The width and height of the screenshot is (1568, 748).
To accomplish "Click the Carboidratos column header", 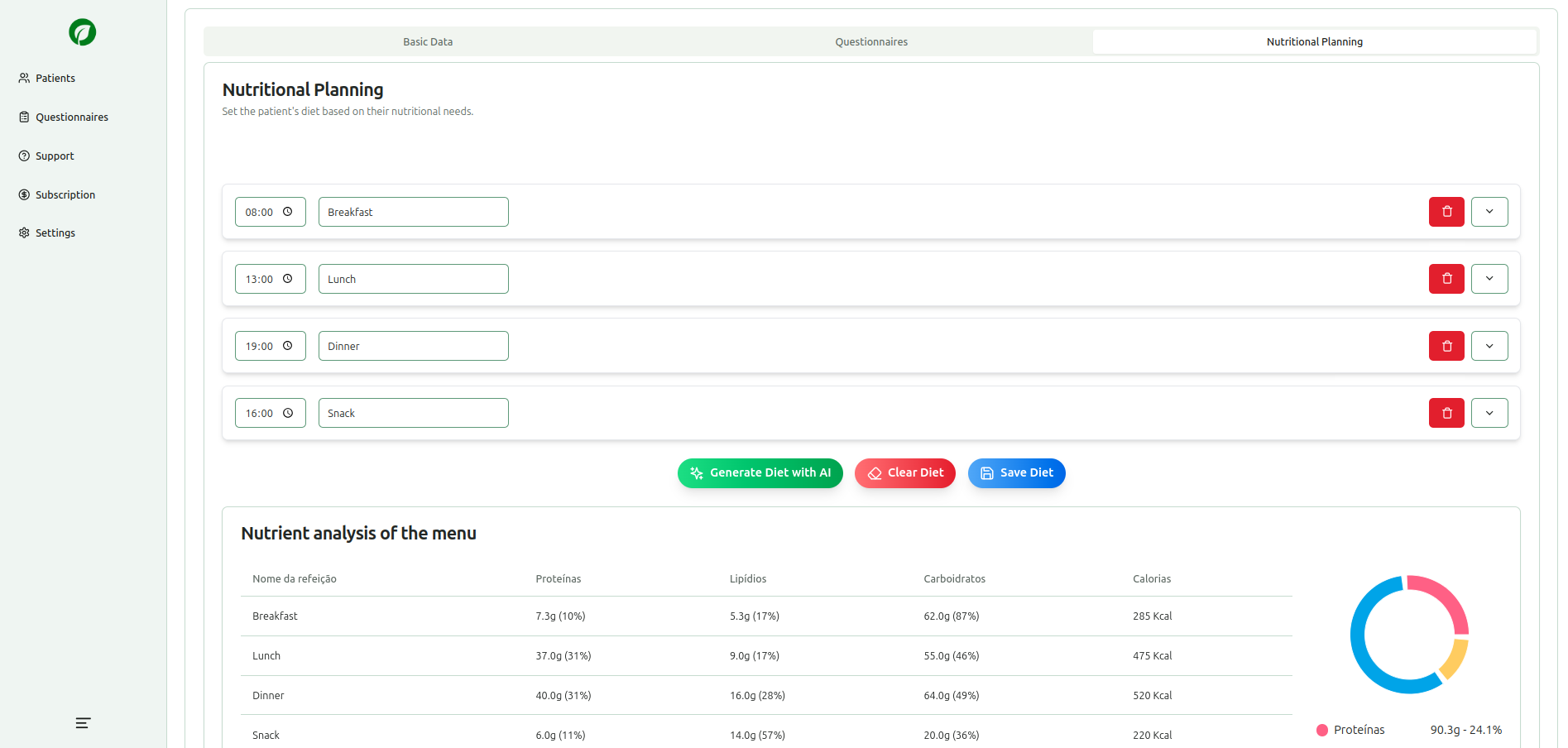I will [x=955, y=579].
